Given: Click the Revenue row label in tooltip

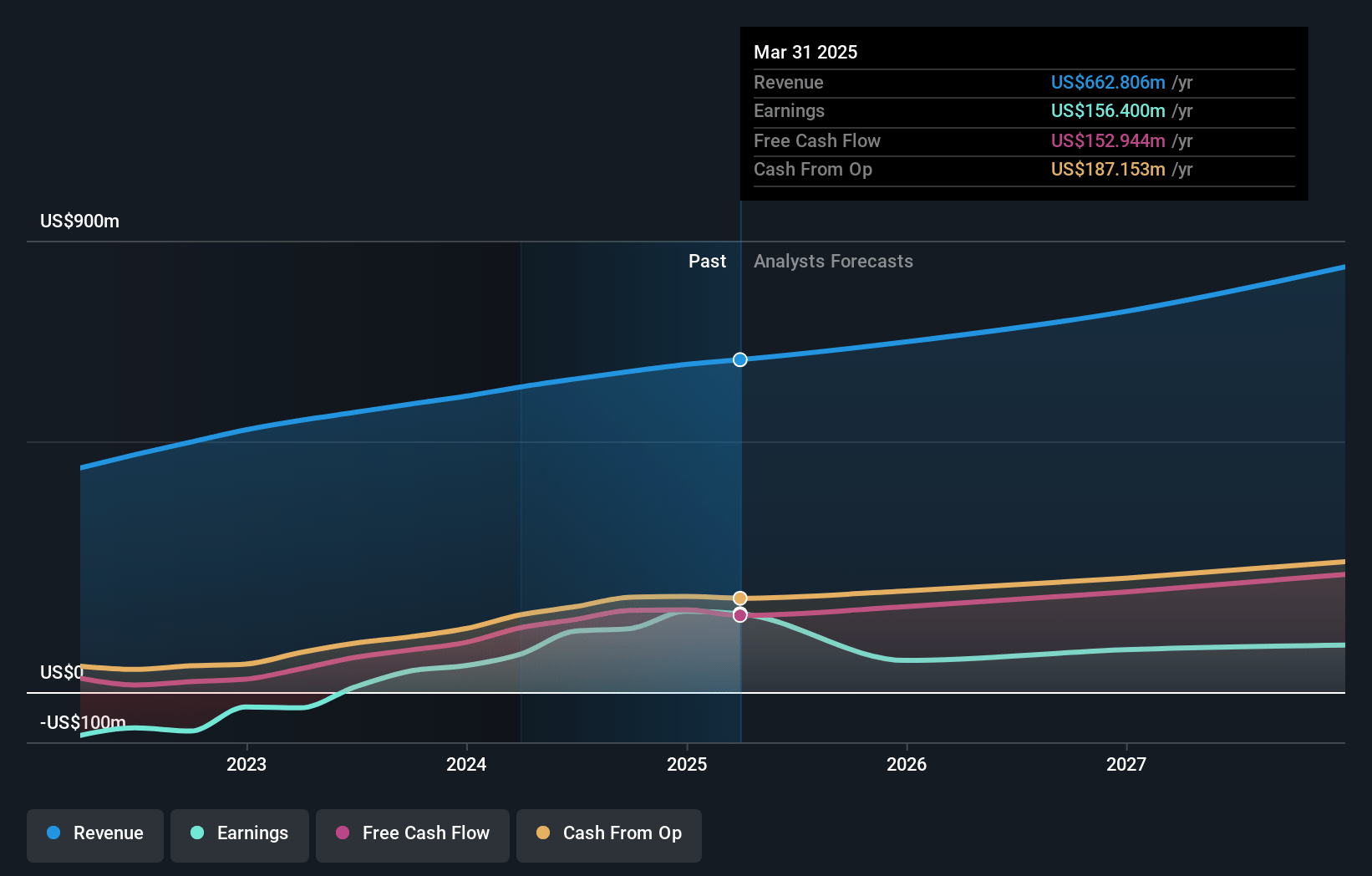Looking at the screenshot, I should coord(789,82).
